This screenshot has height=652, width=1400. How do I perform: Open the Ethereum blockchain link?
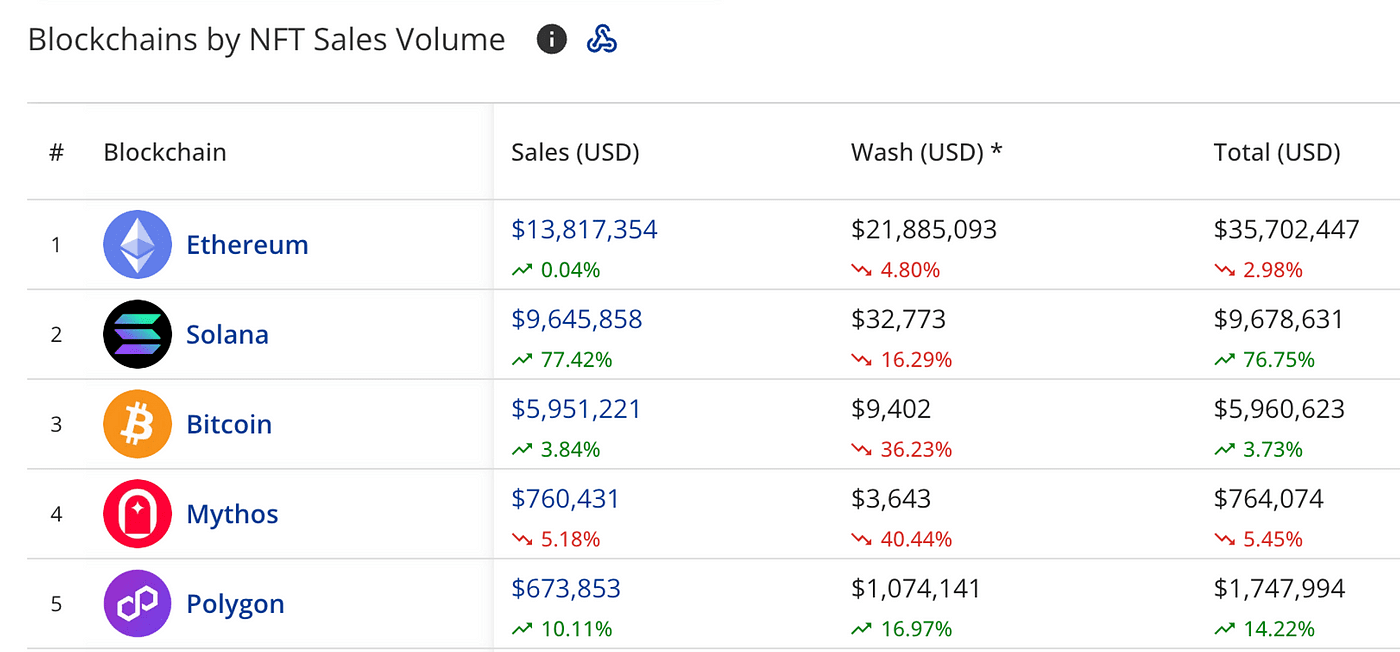click(247, 245)
